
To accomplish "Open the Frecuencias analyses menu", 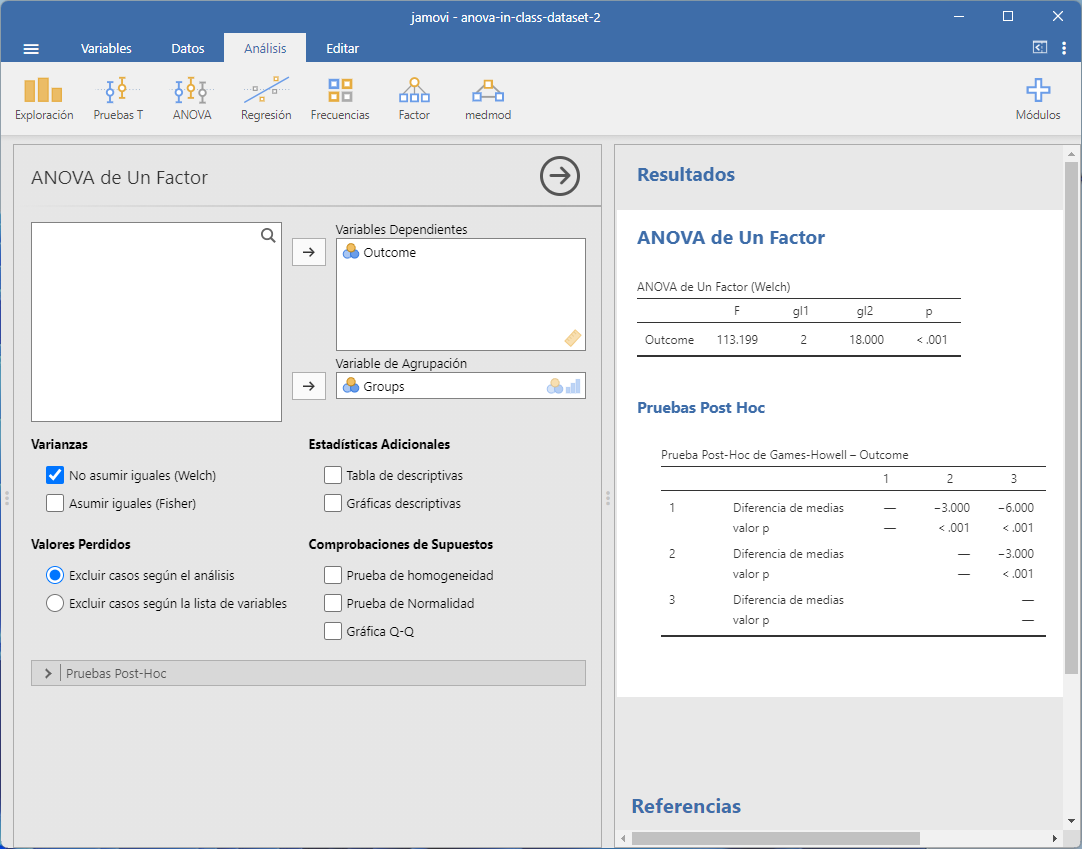I will [340, 99].
